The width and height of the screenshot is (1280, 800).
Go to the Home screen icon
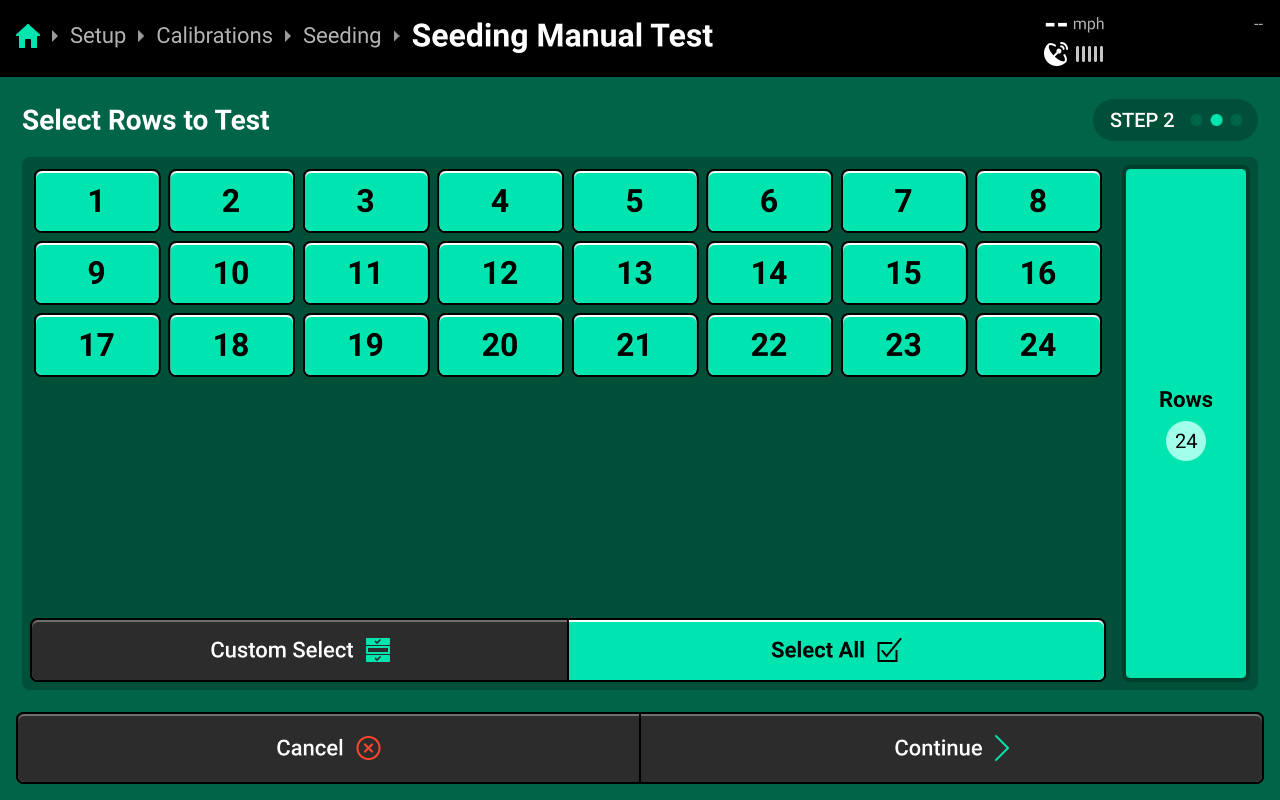(28, 36)
